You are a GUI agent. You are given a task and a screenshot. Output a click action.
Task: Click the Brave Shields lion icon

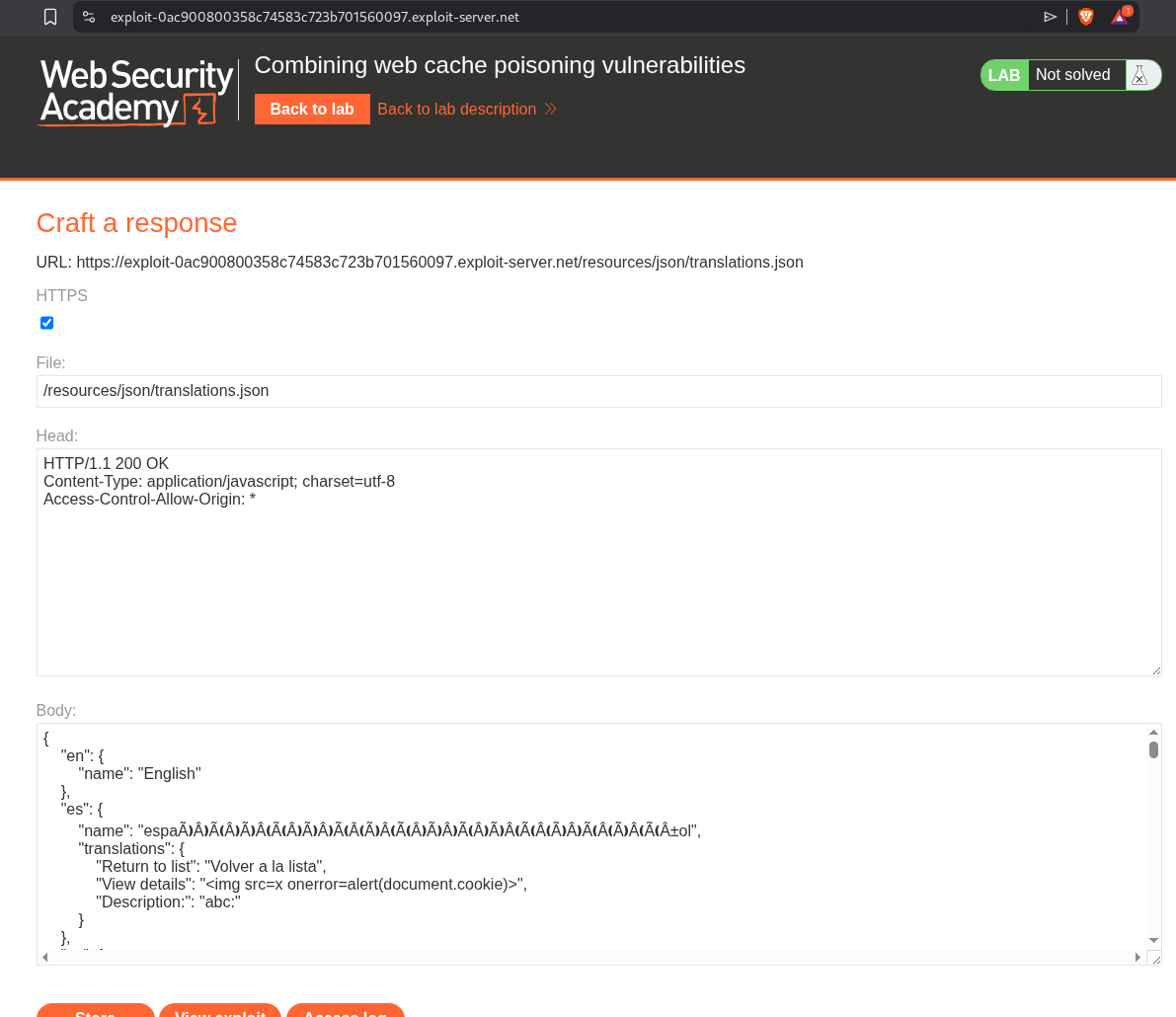coord(1086,17)
